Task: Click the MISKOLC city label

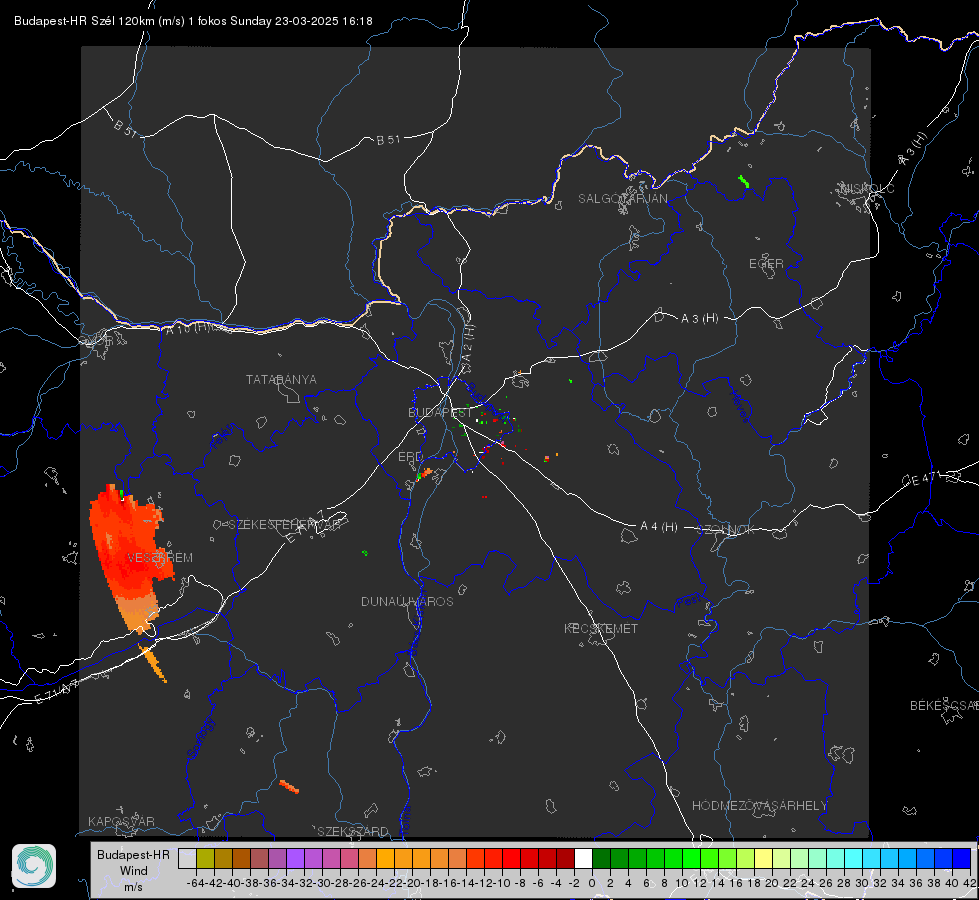Action: tap(867, 188)
